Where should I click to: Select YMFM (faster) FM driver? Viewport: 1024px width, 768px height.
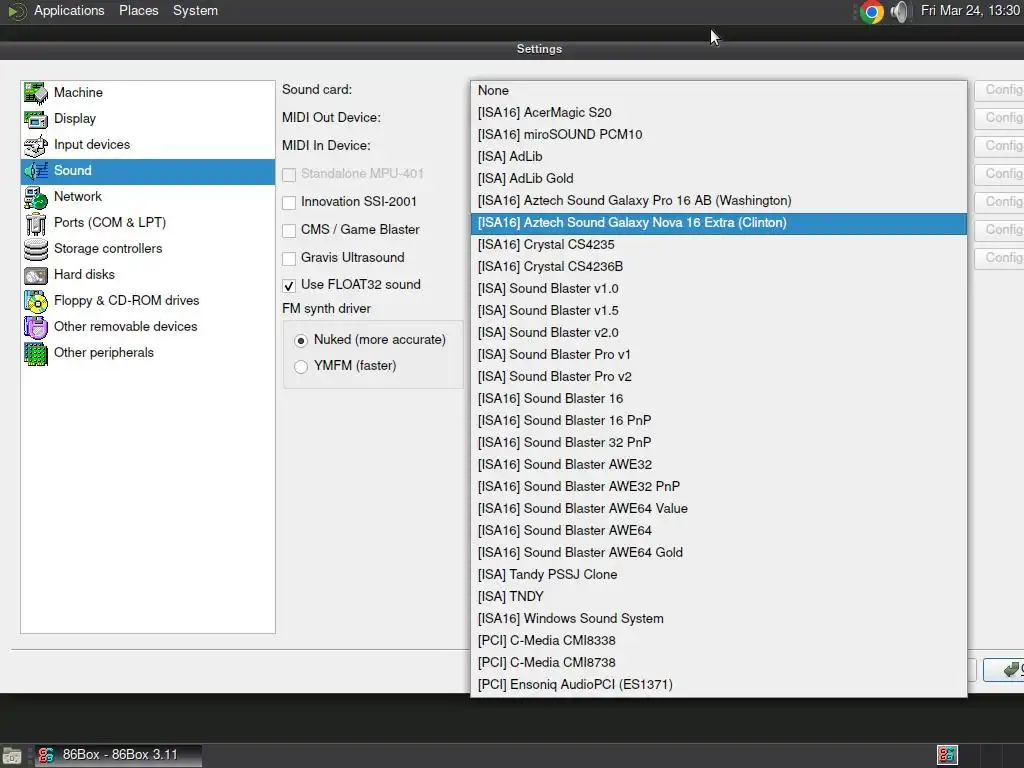[301, 366]
